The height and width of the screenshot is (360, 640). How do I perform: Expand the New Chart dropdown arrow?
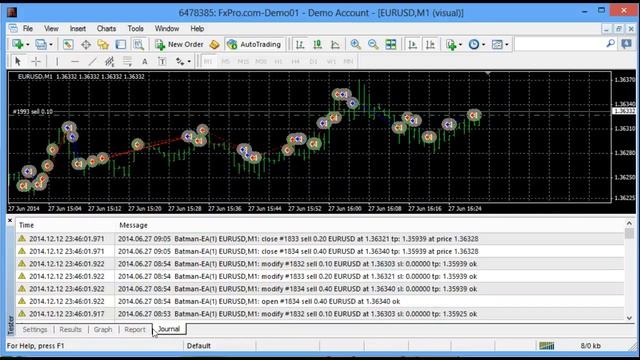(27, 44)
